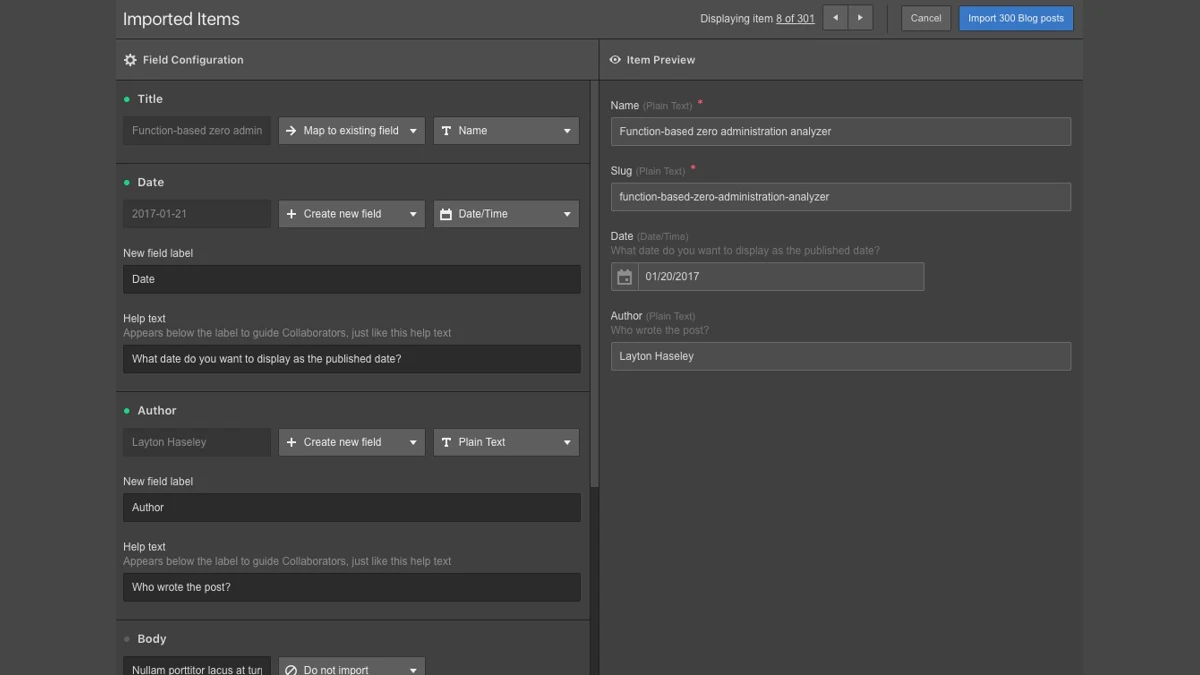
Task: Open the calendar icon beside 01/20/2017
Action: coord(625,277)
